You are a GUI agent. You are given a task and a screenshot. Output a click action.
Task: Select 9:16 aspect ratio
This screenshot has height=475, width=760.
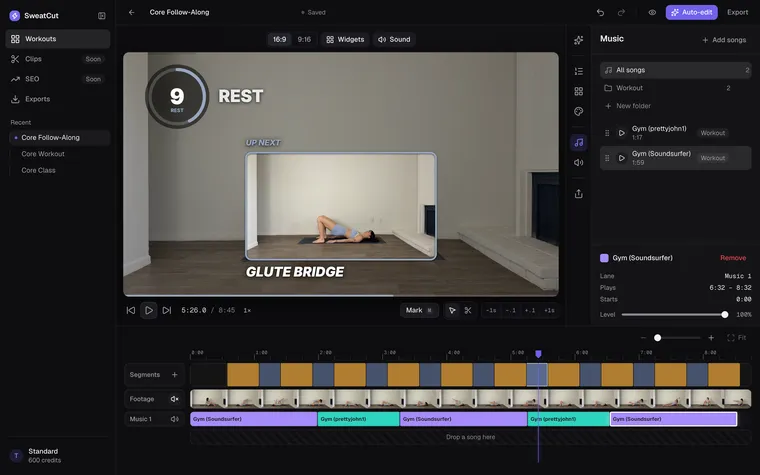coord(304,40)
